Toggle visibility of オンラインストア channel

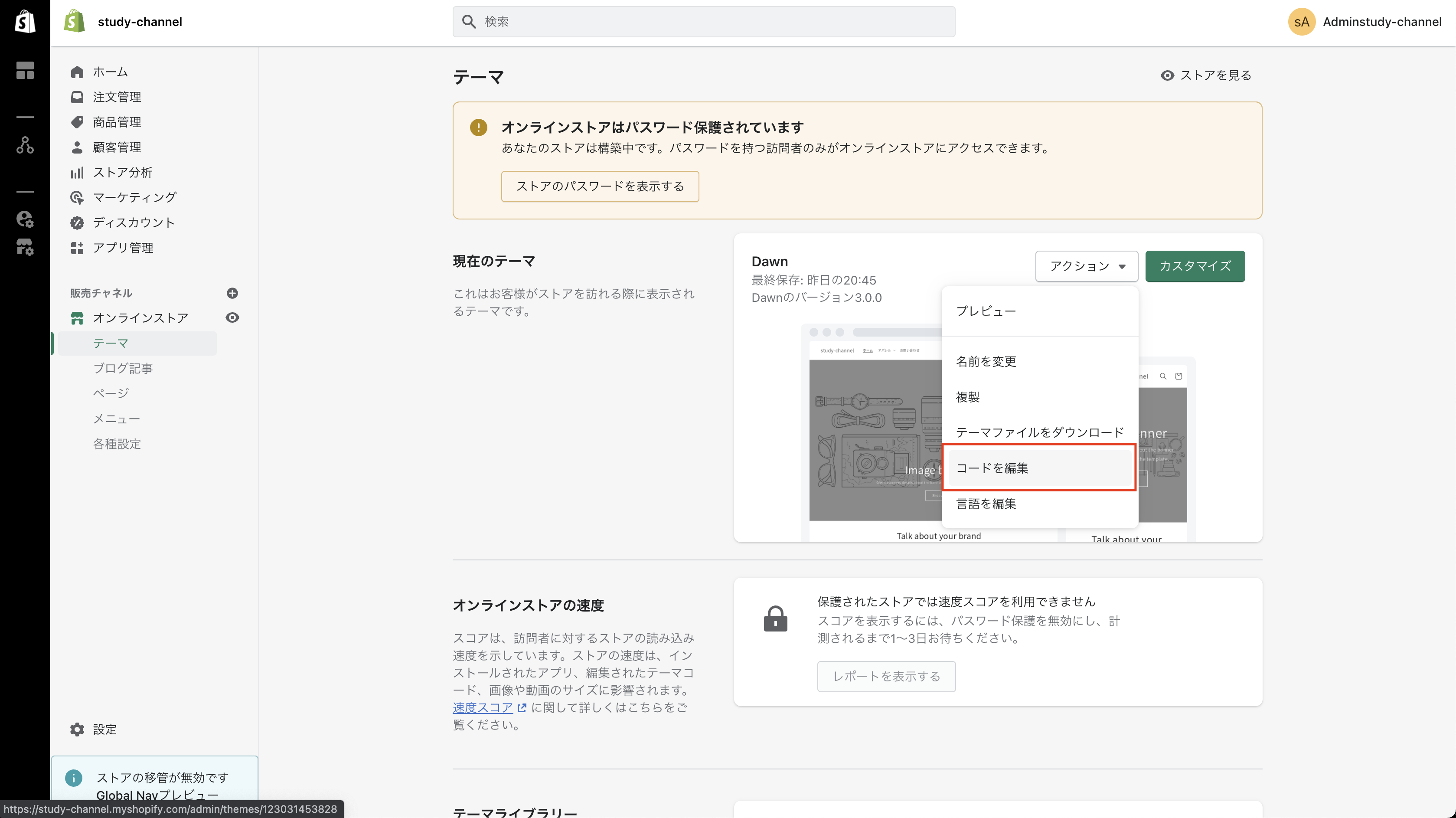232,318
